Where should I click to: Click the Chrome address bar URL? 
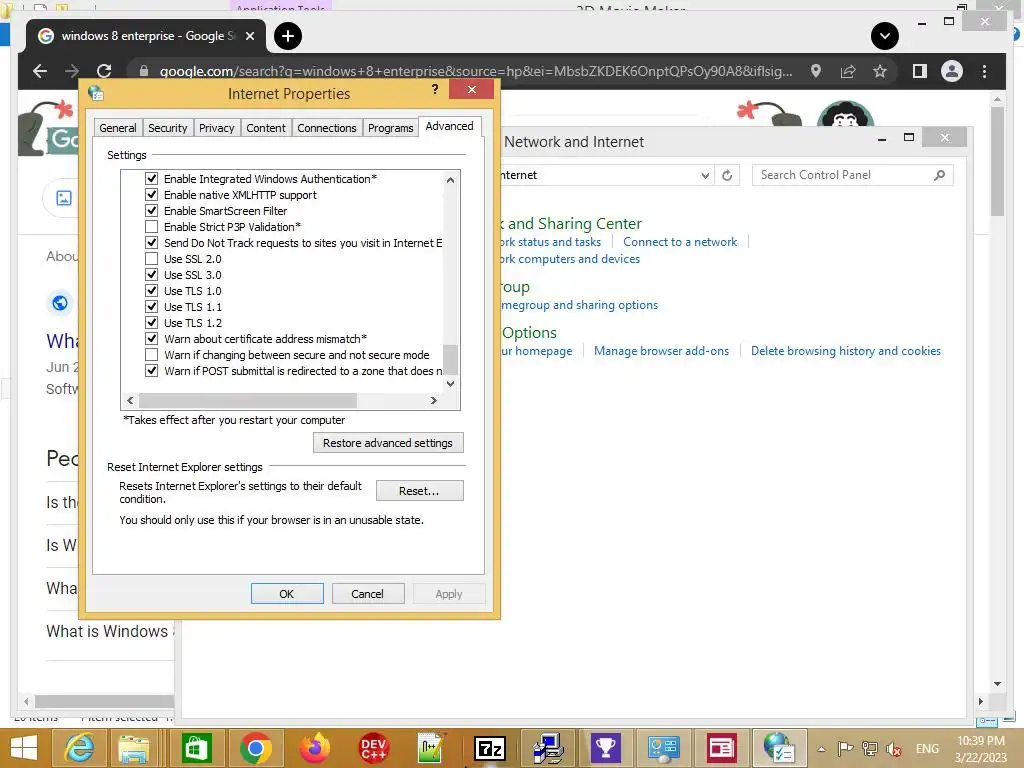click(x=475, y=71)
